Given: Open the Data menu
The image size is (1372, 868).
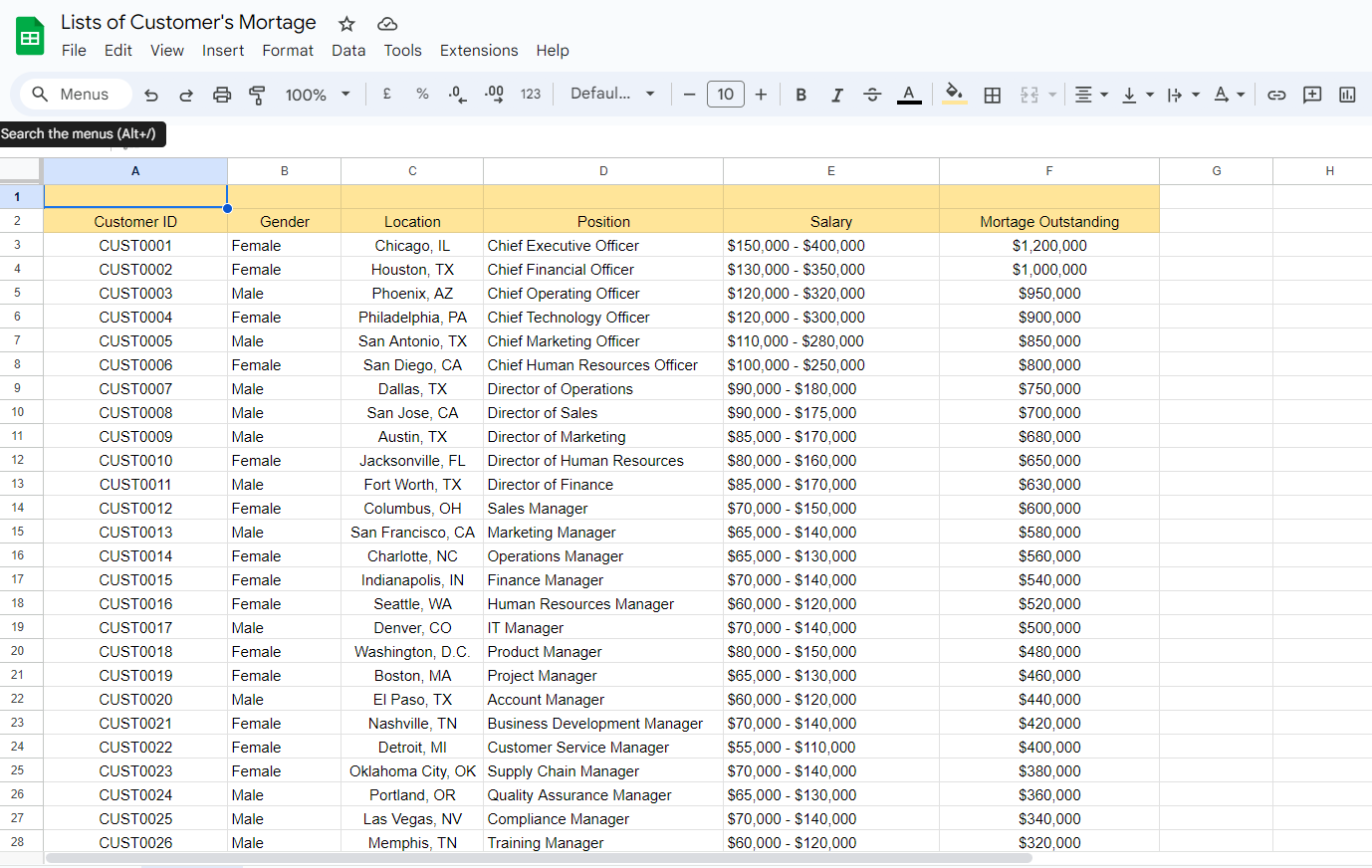Looking at the screenshot, I should click(x=348, y=51).
